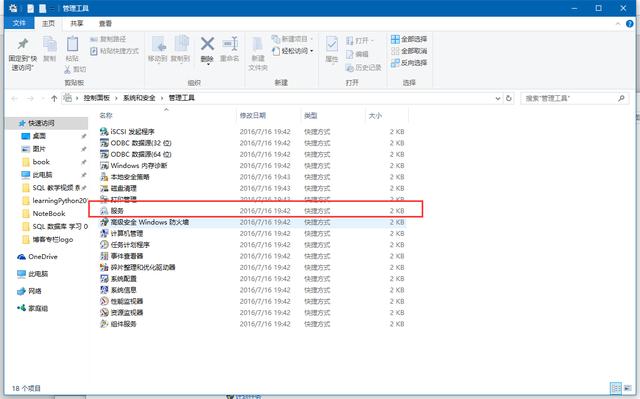Click Edit (编辑) in the Open group
This screenshot has width=640, height=399.
point(357,54)
